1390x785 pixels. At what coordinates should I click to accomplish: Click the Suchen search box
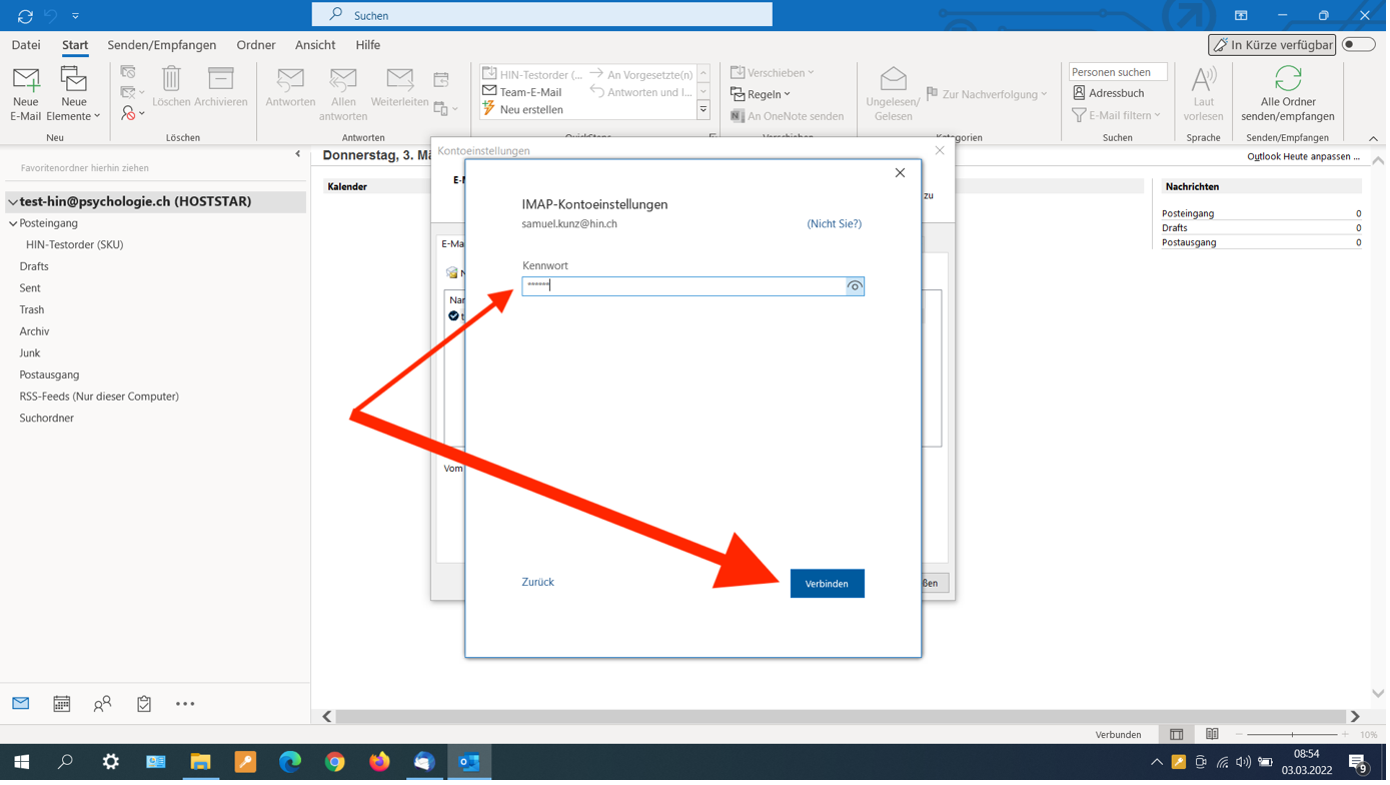pos(542,15)
